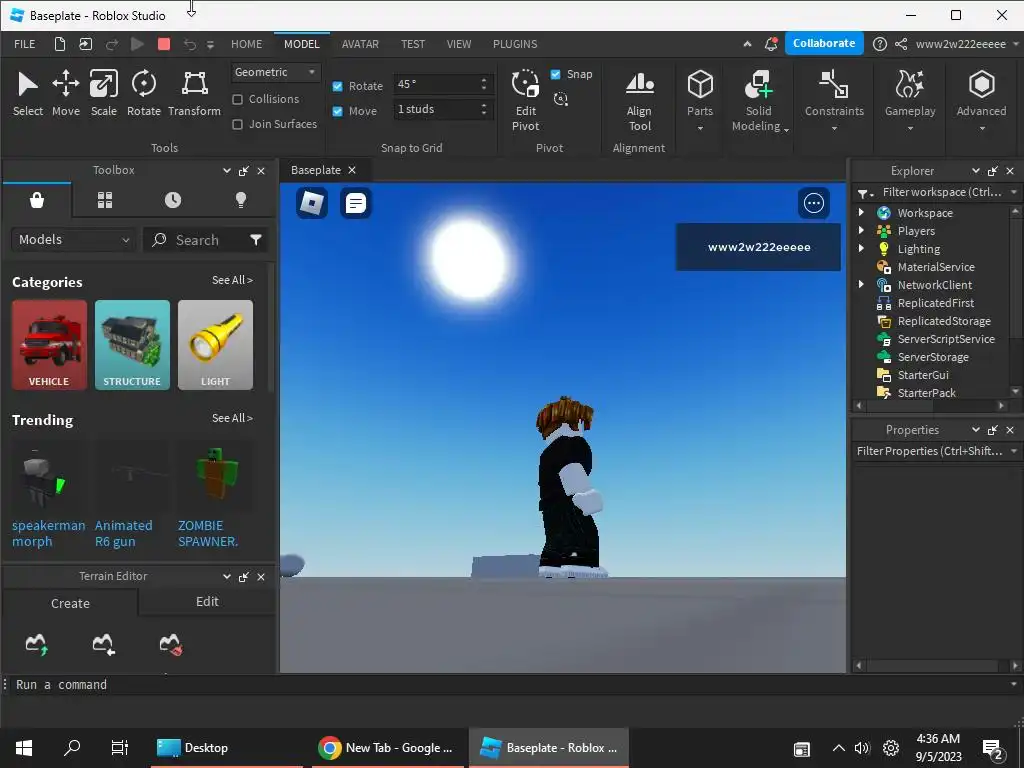Enable Join Surfaces checkbox
The width and height of the screenshot is (1024, 768).
tap(238, 124)
